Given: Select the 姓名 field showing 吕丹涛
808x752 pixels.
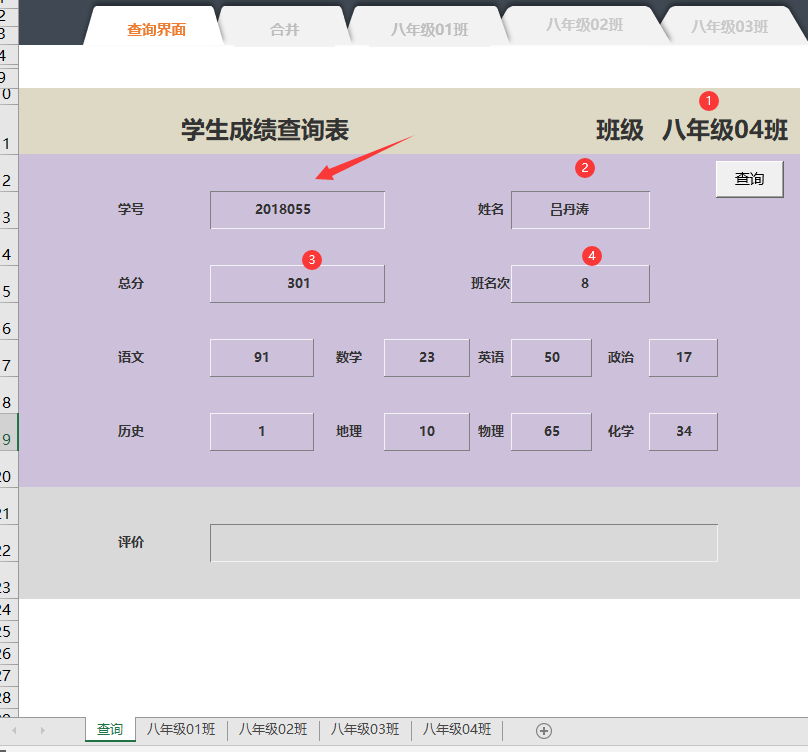Looking at the screenshot, I should click(580, 210).
